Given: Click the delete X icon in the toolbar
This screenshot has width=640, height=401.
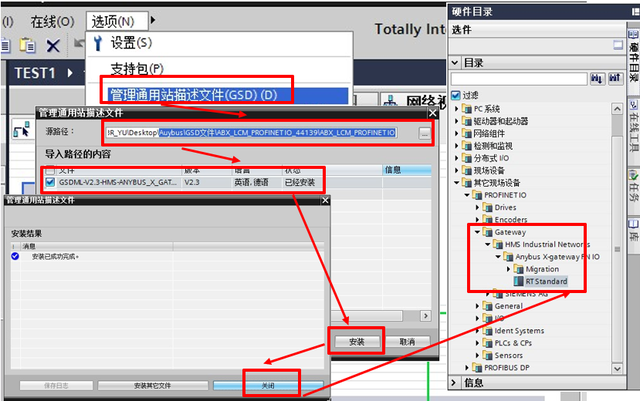Looking at the screenshot, I should [x=53, y=45].
